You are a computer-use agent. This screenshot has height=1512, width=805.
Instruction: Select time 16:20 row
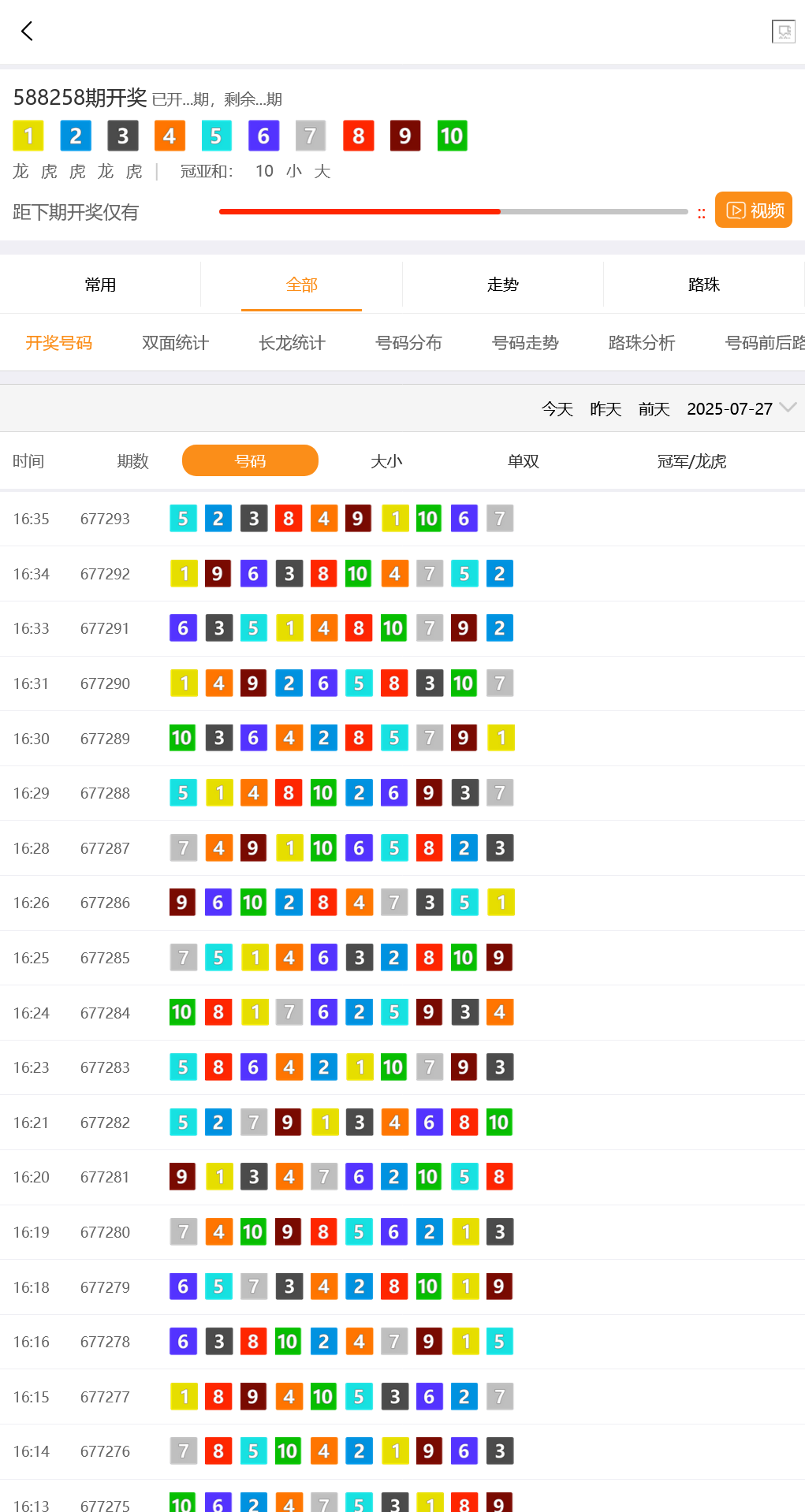tap(31, 1177)
